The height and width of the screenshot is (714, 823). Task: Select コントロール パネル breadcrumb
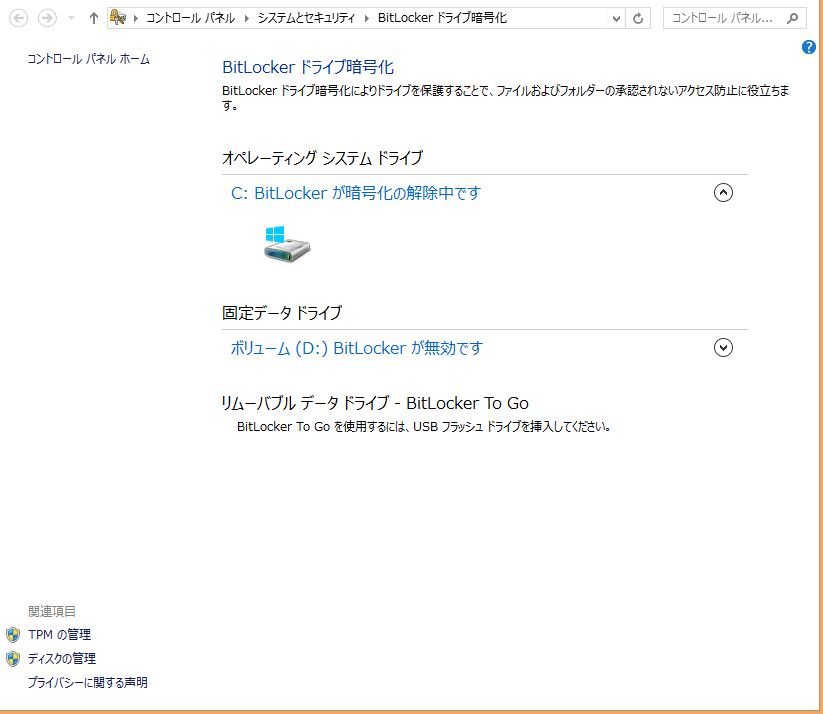[191, 18]
